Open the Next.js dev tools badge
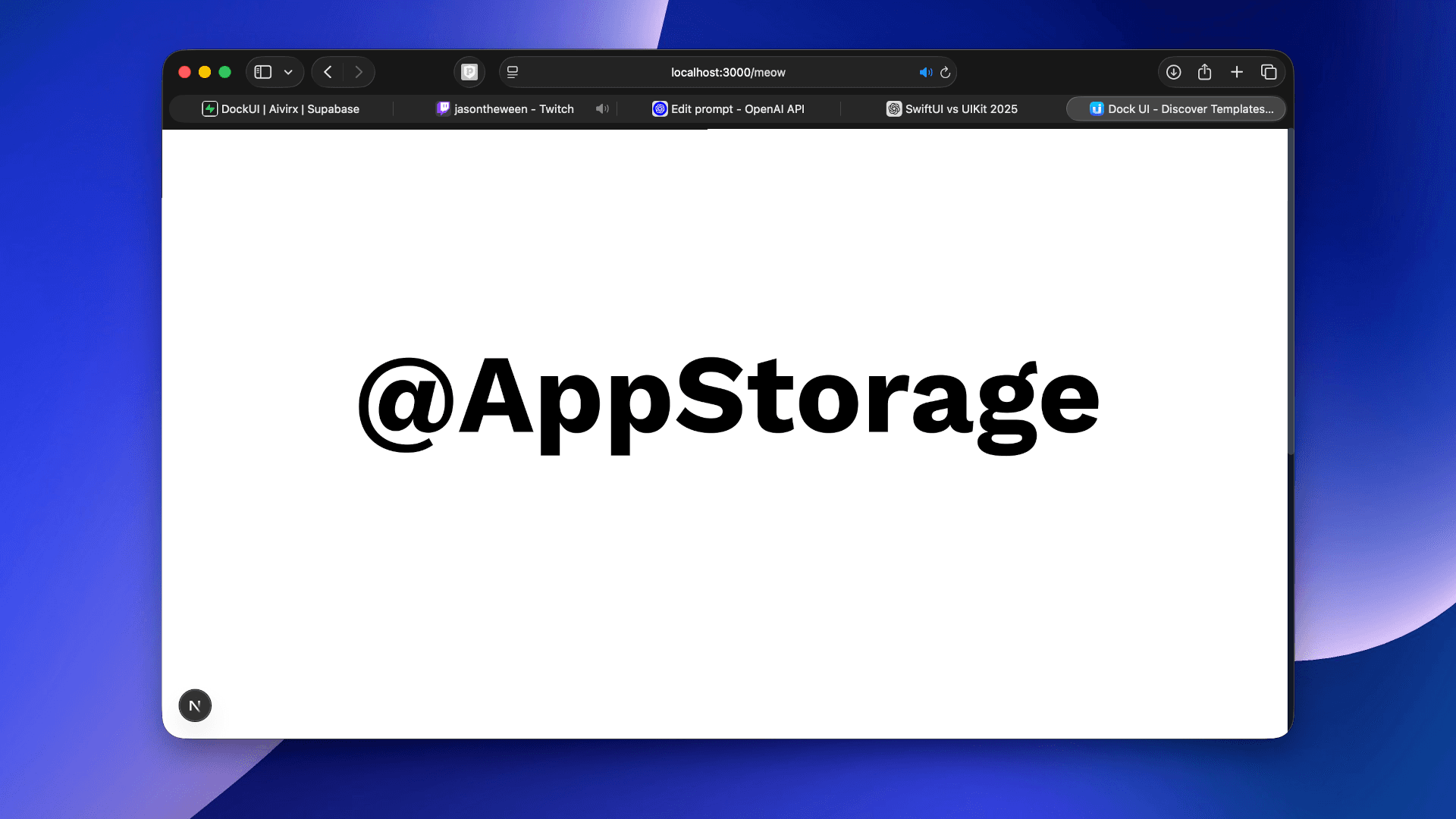The image size is (1456, 819). [x=195, y=705]
